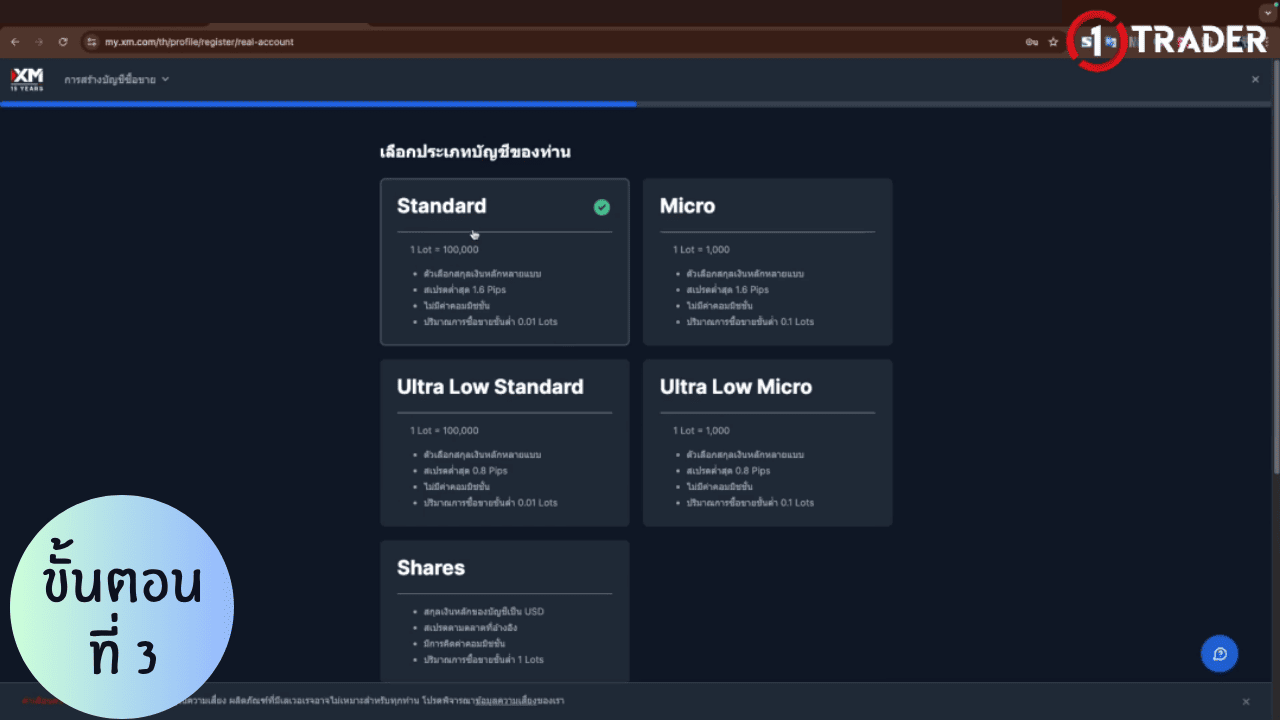Open the blue help chat bubble
Screen dimensions: 1280x720
pyautogui.click(x=1219, y=654)
